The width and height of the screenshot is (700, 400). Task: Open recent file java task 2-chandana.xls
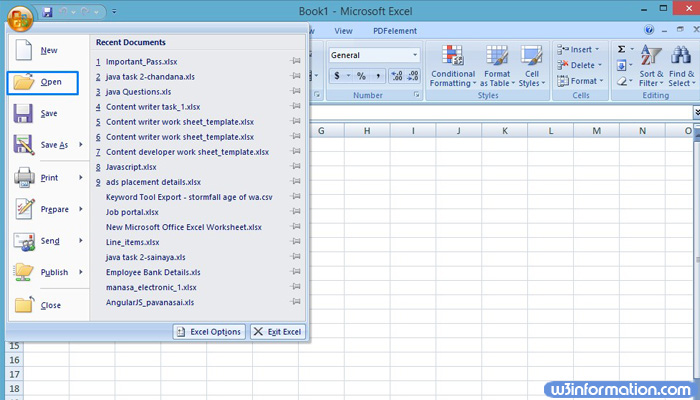pos(150,77)
